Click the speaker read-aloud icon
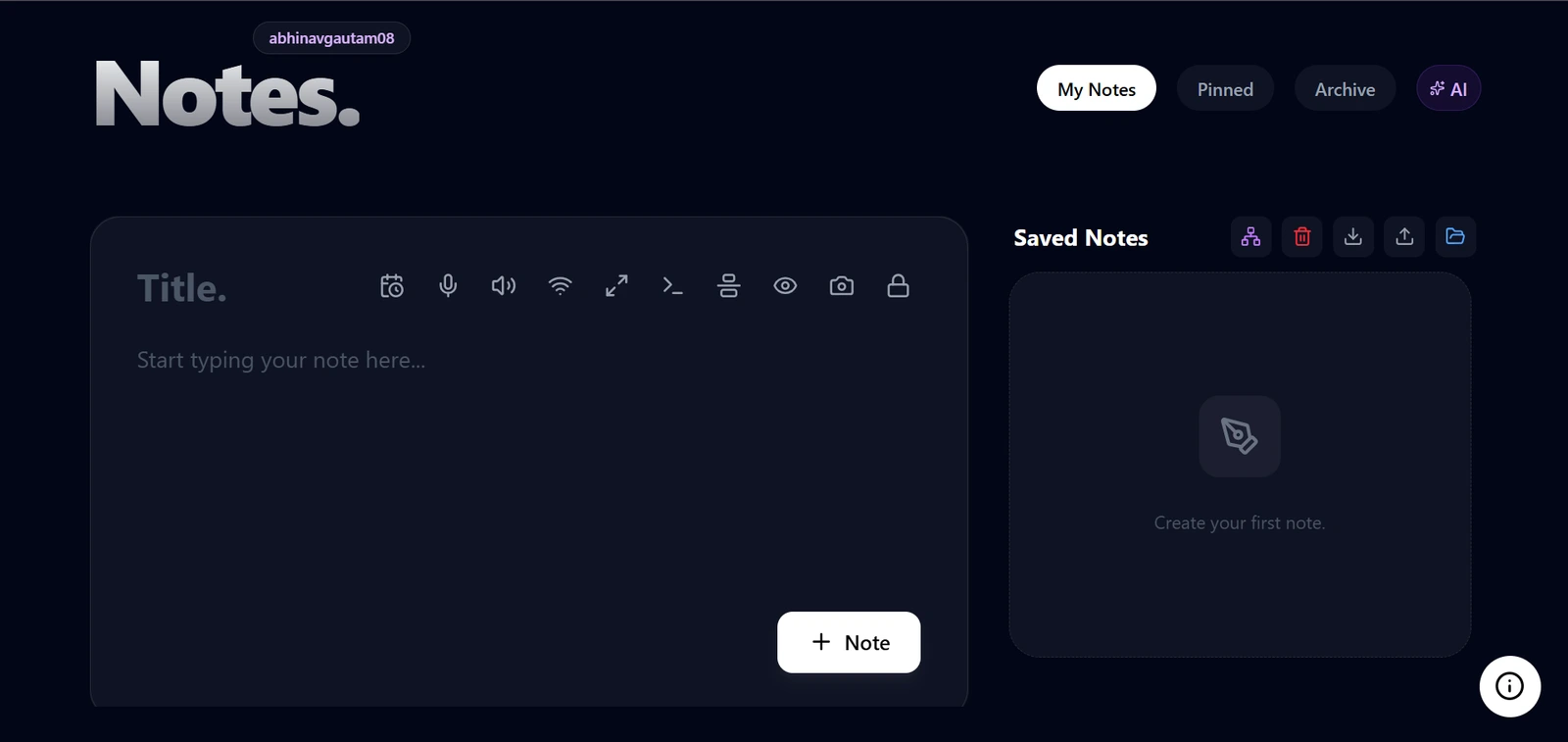Image resolution: width=1568 pixels, height=742 pixels. [504, 286]
